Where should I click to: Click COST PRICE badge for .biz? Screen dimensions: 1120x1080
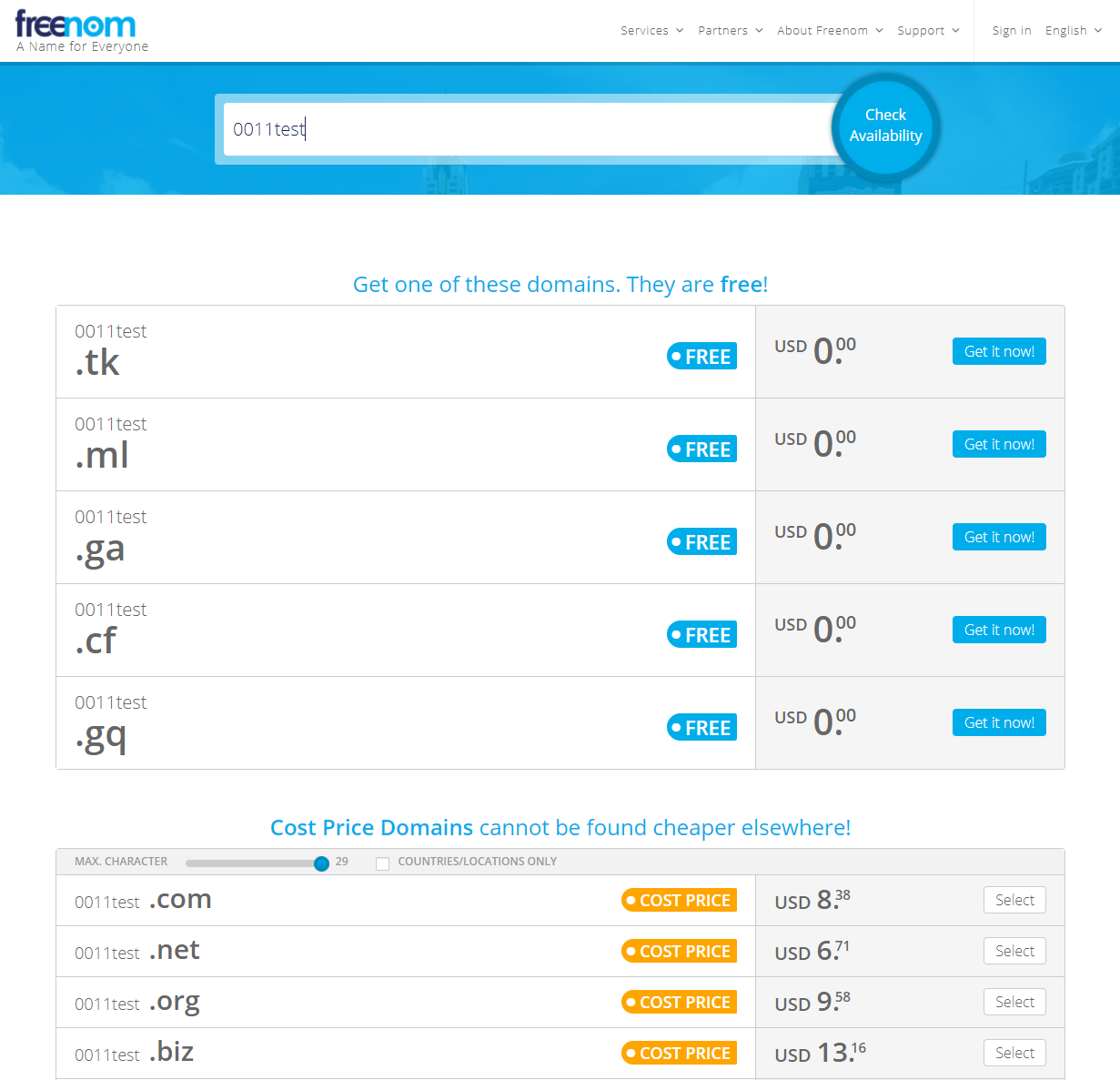(x=679, y=1053)
